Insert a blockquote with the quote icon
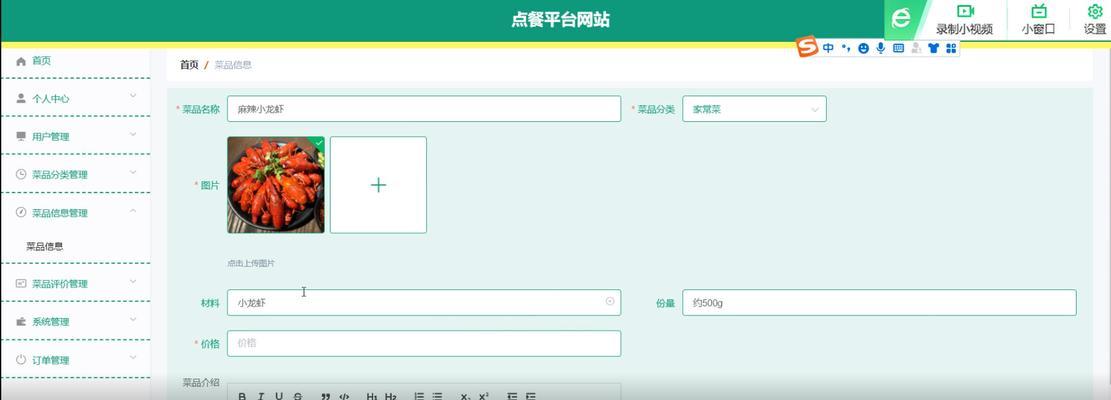1111x400 pixels. (x=326, y=396)
